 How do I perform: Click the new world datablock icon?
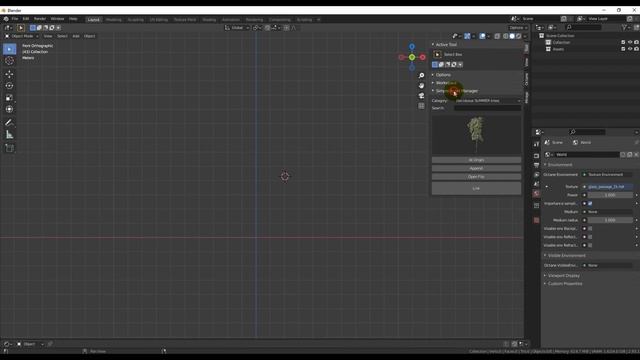(x=629, y=155)
